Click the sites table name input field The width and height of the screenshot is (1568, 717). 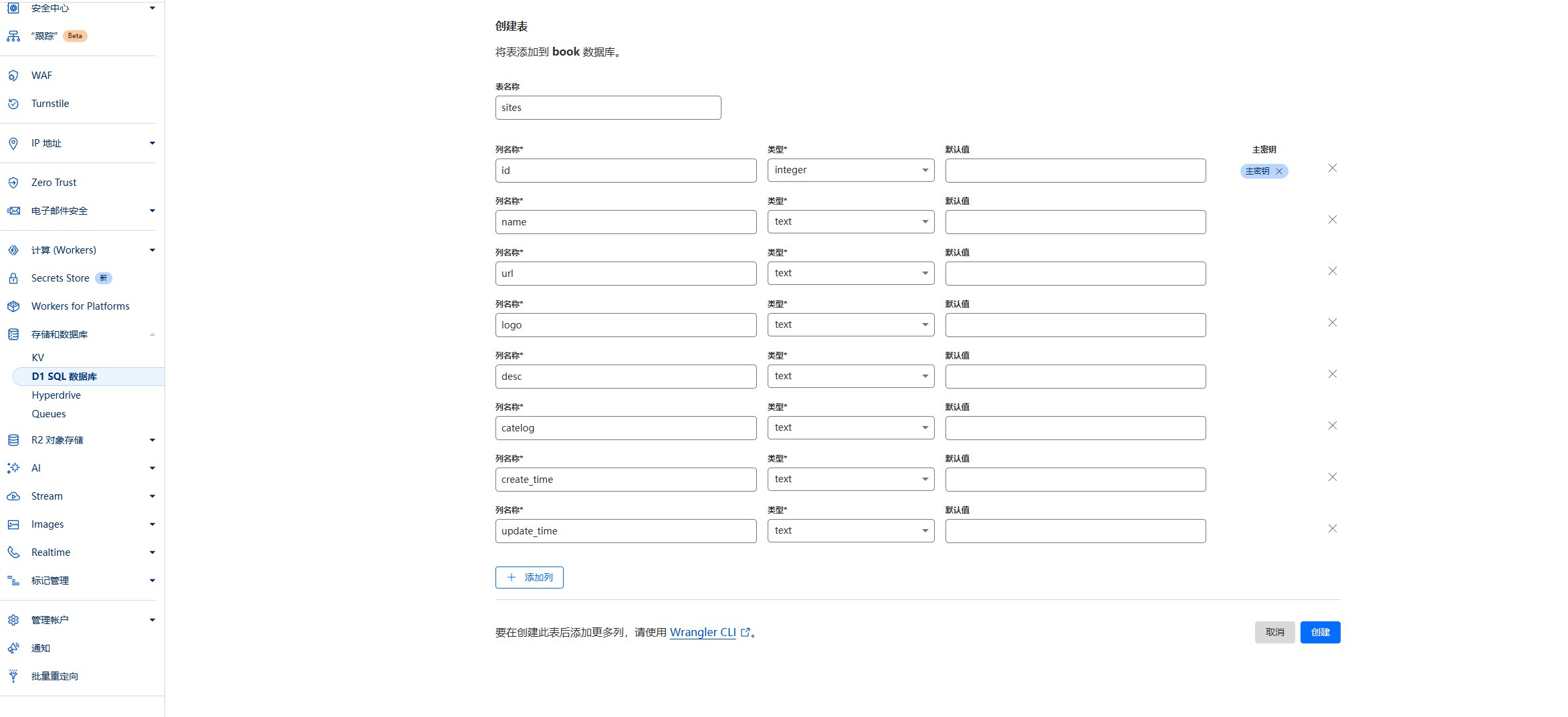tap(608, 108)
